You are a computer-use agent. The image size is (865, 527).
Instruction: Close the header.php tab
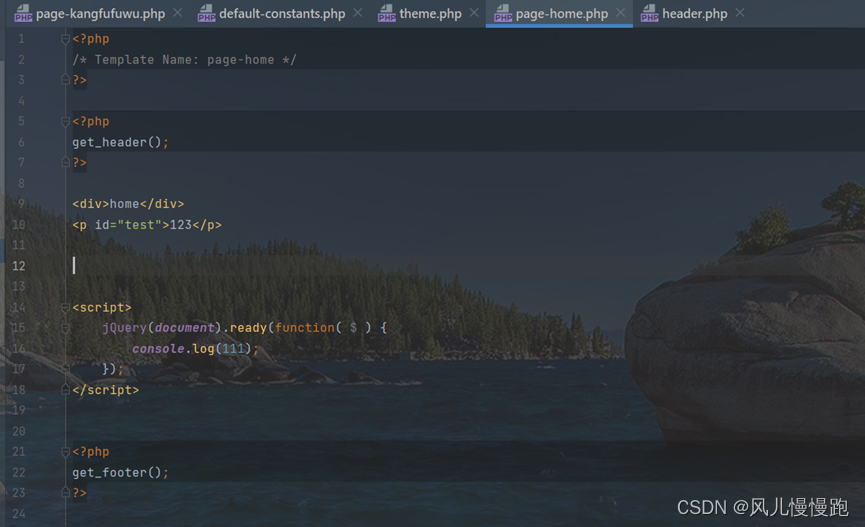(740, 13)
